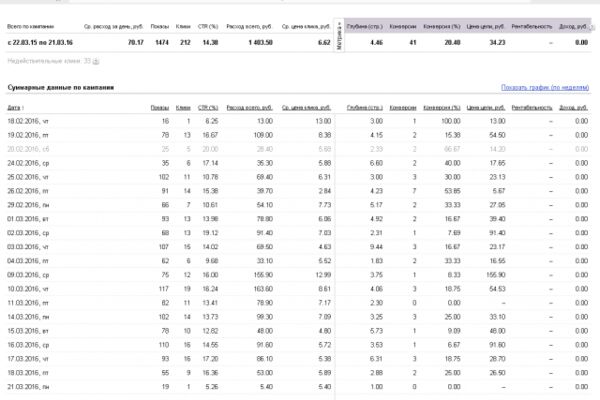Viewport: 600px width, 400px height.
Task: Select the heading Суммарные данные по кампании
Action: (60, 88)
